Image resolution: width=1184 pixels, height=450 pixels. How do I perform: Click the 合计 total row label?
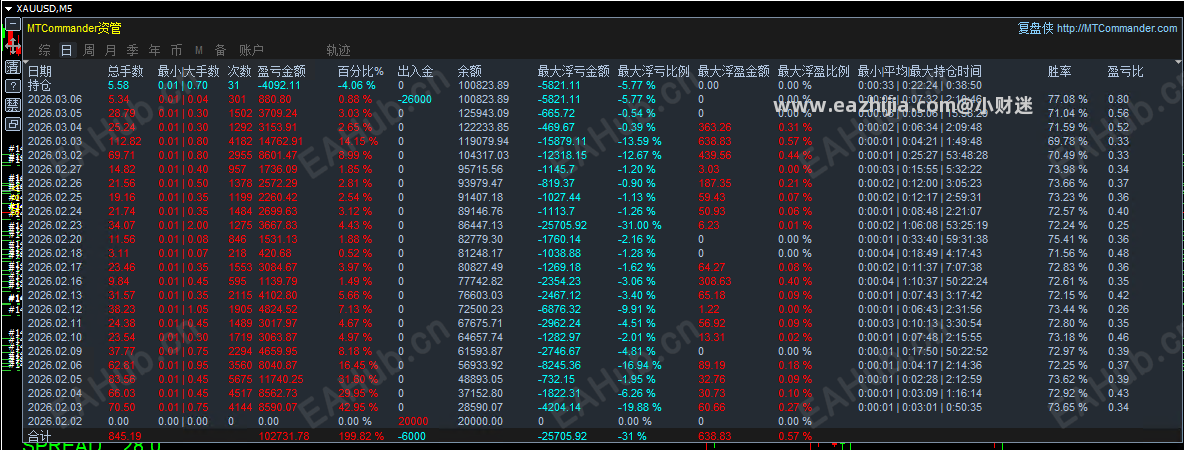click(40, 436)
